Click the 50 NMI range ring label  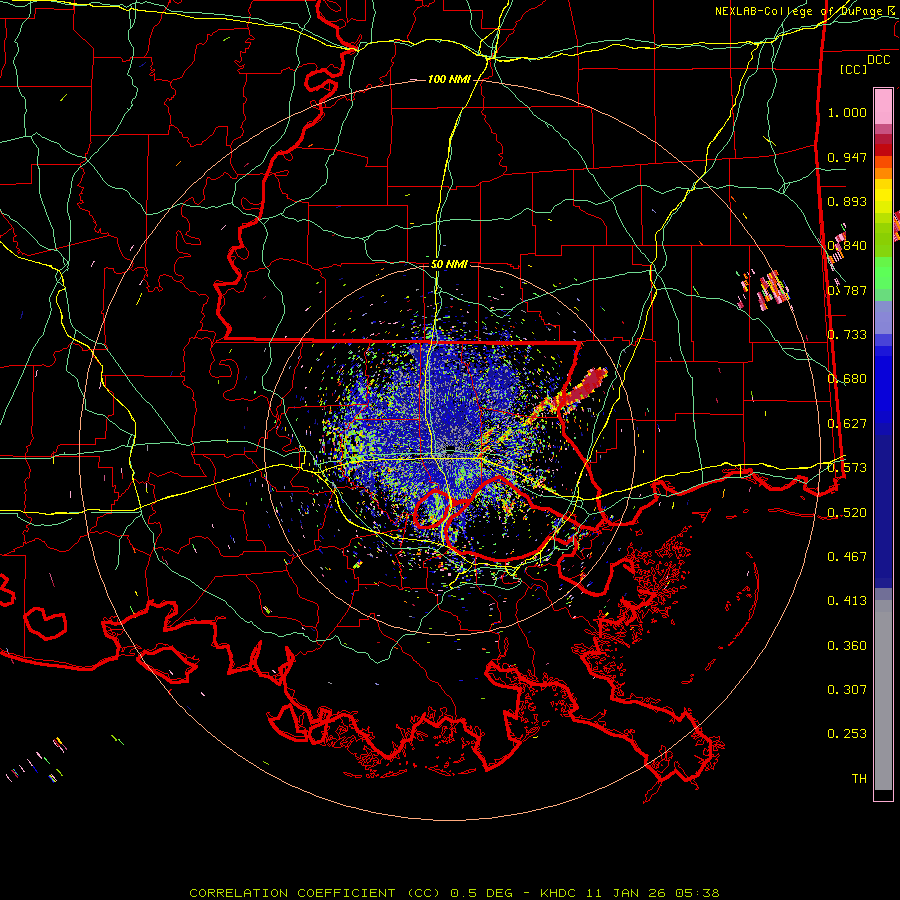[x=449, y=265]
